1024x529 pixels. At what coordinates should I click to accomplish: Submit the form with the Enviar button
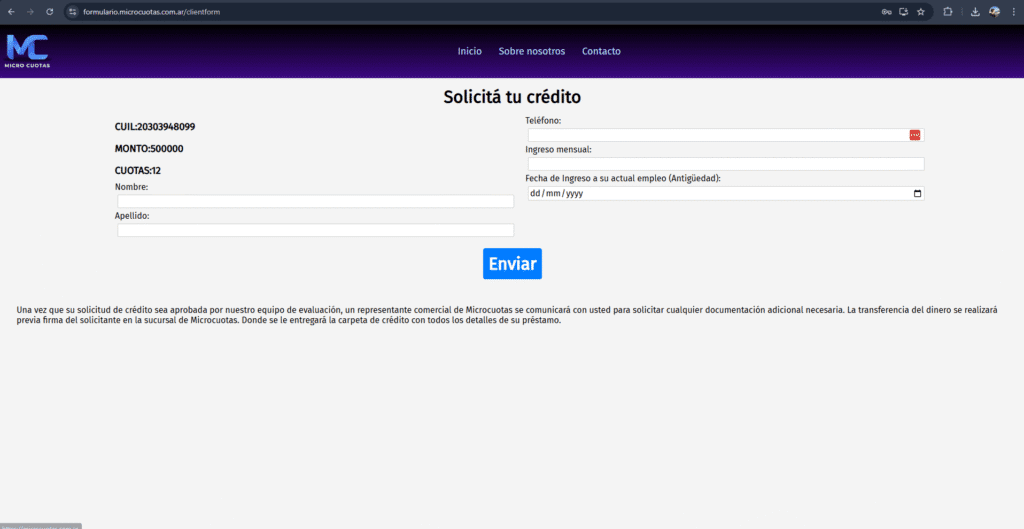point(512,264)
